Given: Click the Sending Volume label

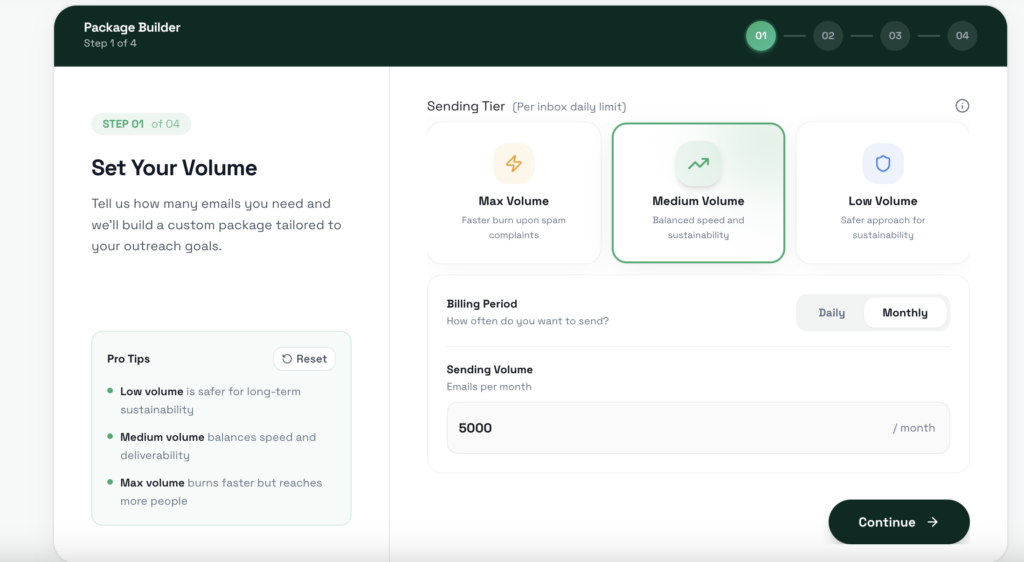Looking at the screenshot, I should tap(490, 369).
